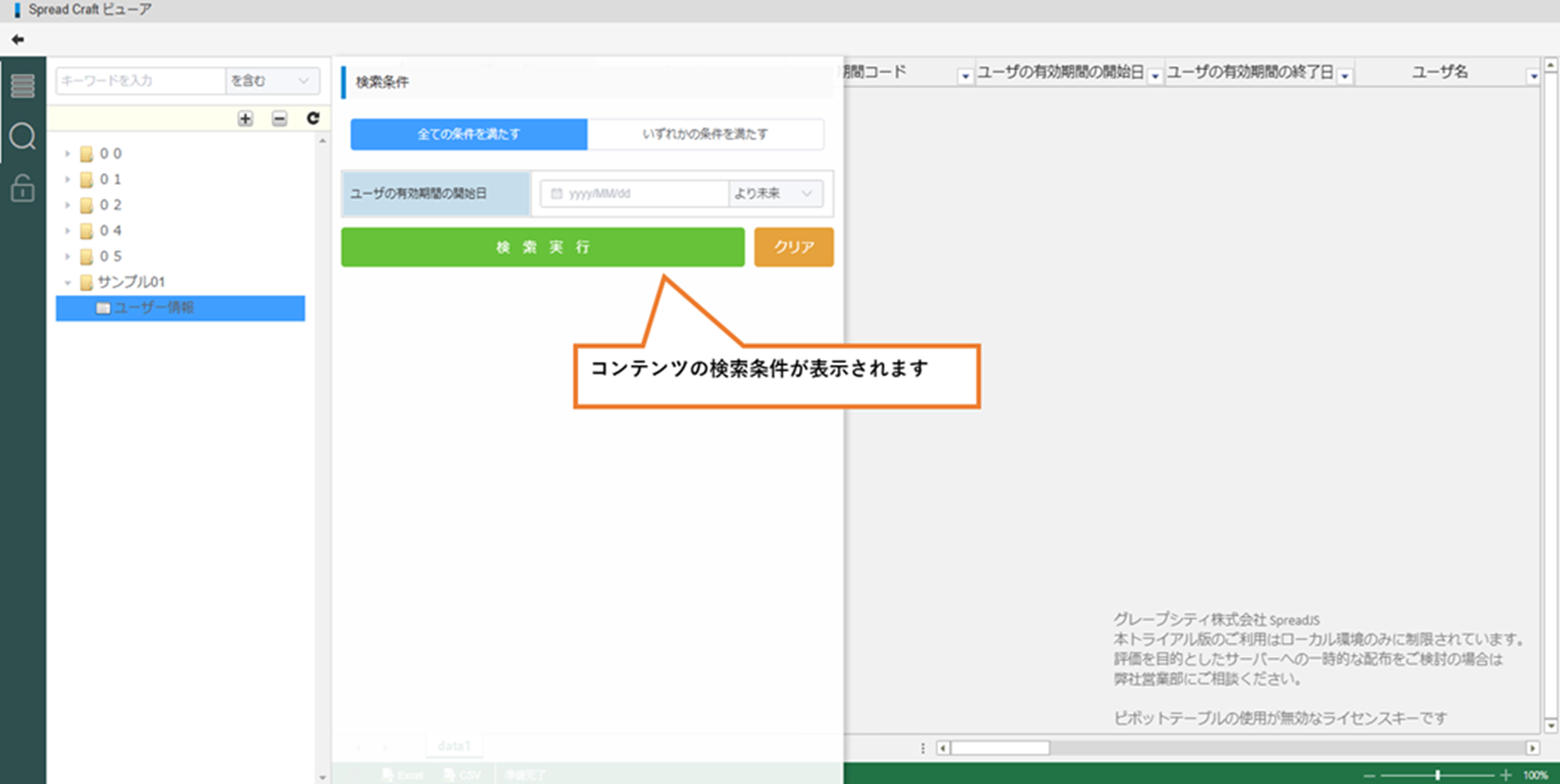Expand the 0 0 folder
Viewport: 1560px width, 784px height.
[x=67, y=154]
